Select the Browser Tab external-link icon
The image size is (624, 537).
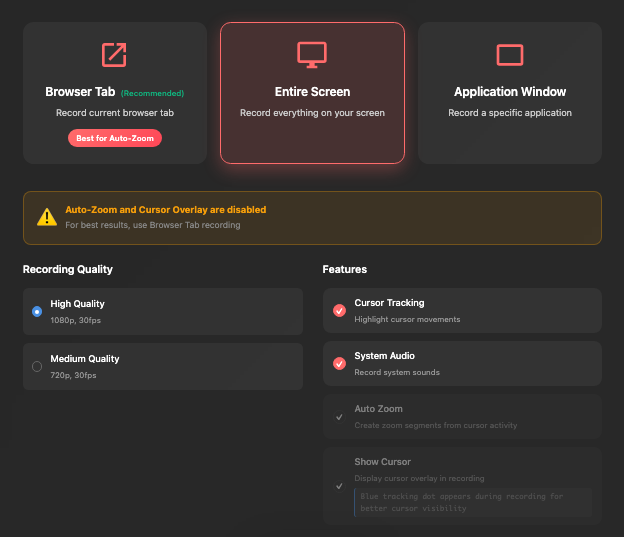coord(114,55)
